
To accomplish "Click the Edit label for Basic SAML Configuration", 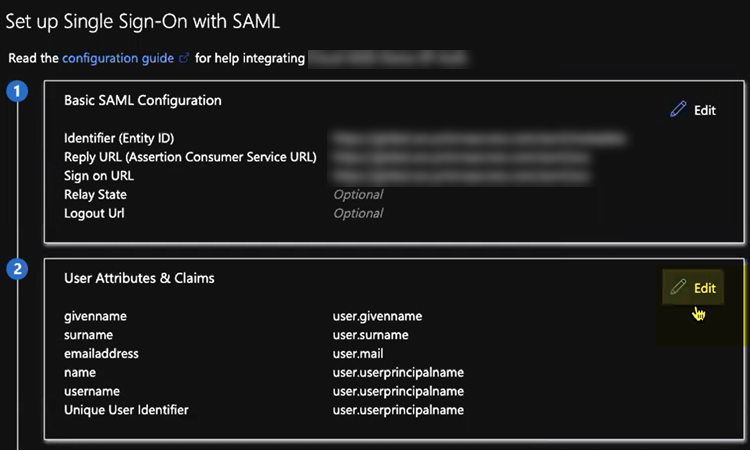I will point(705,110).
